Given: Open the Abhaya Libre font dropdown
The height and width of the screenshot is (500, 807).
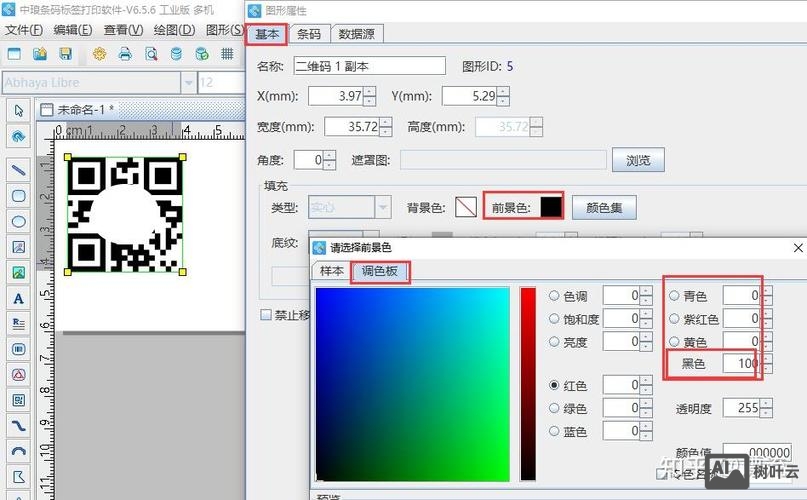Looking at the screenshot, I should pos(188,82).
